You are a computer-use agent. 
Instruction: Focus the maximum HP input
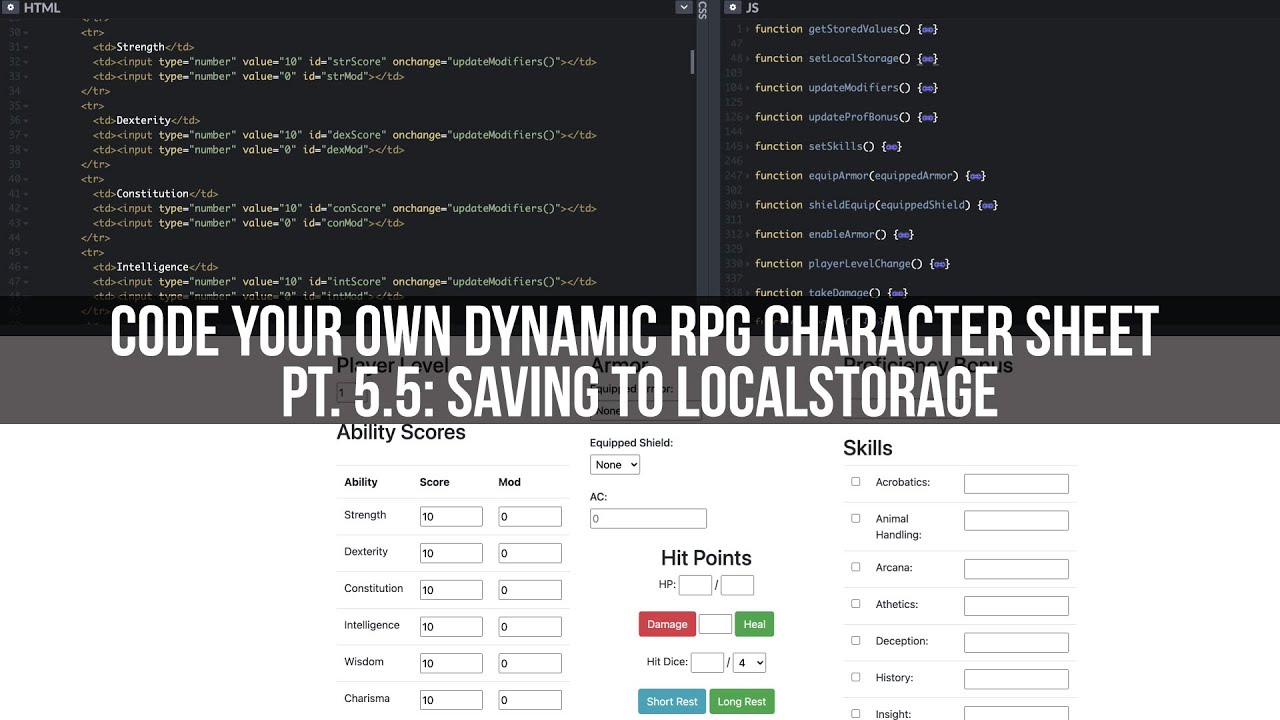[737, 585]
